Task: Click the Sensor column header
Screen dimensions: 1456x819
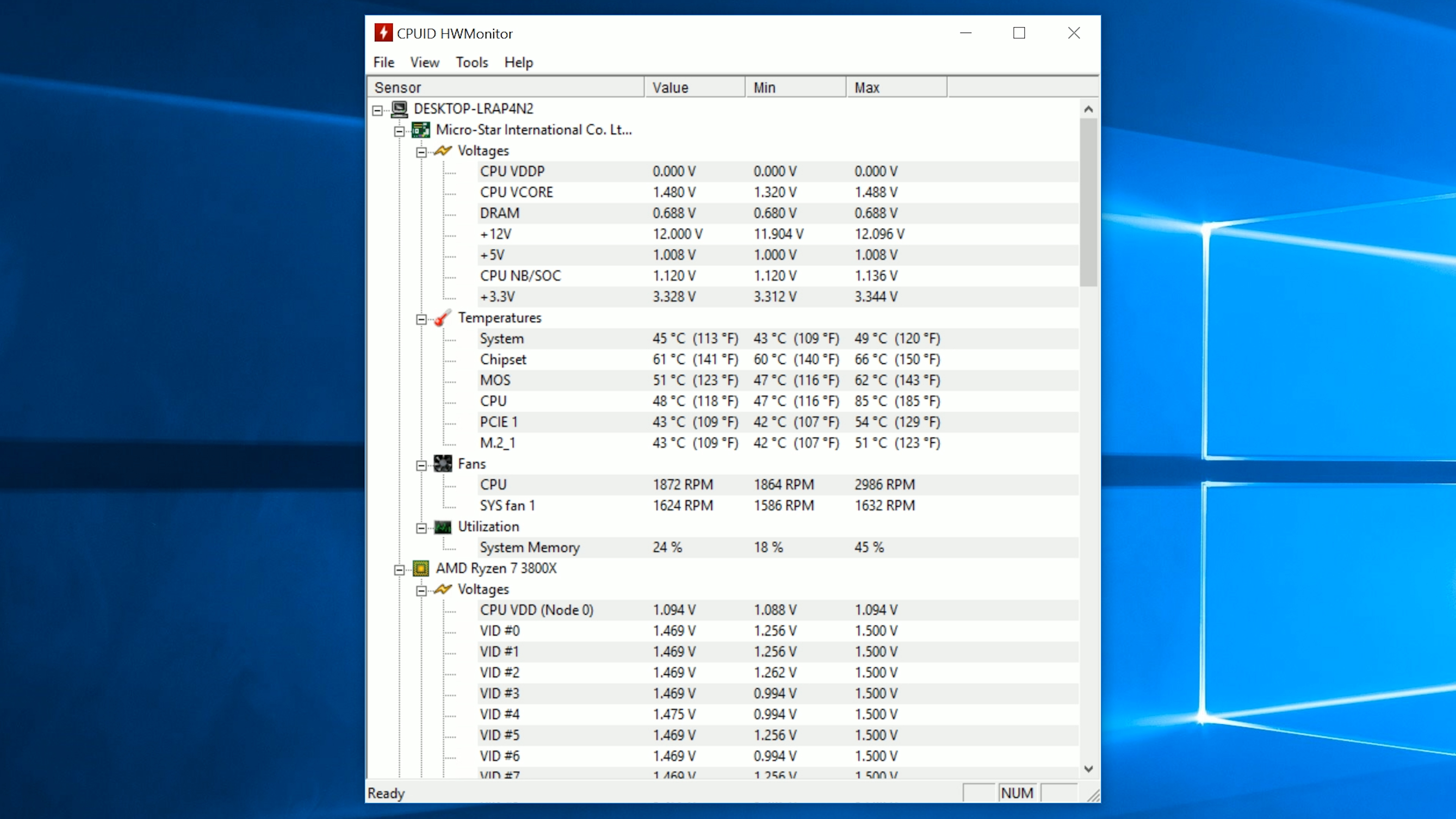Action: click(506, 88)
